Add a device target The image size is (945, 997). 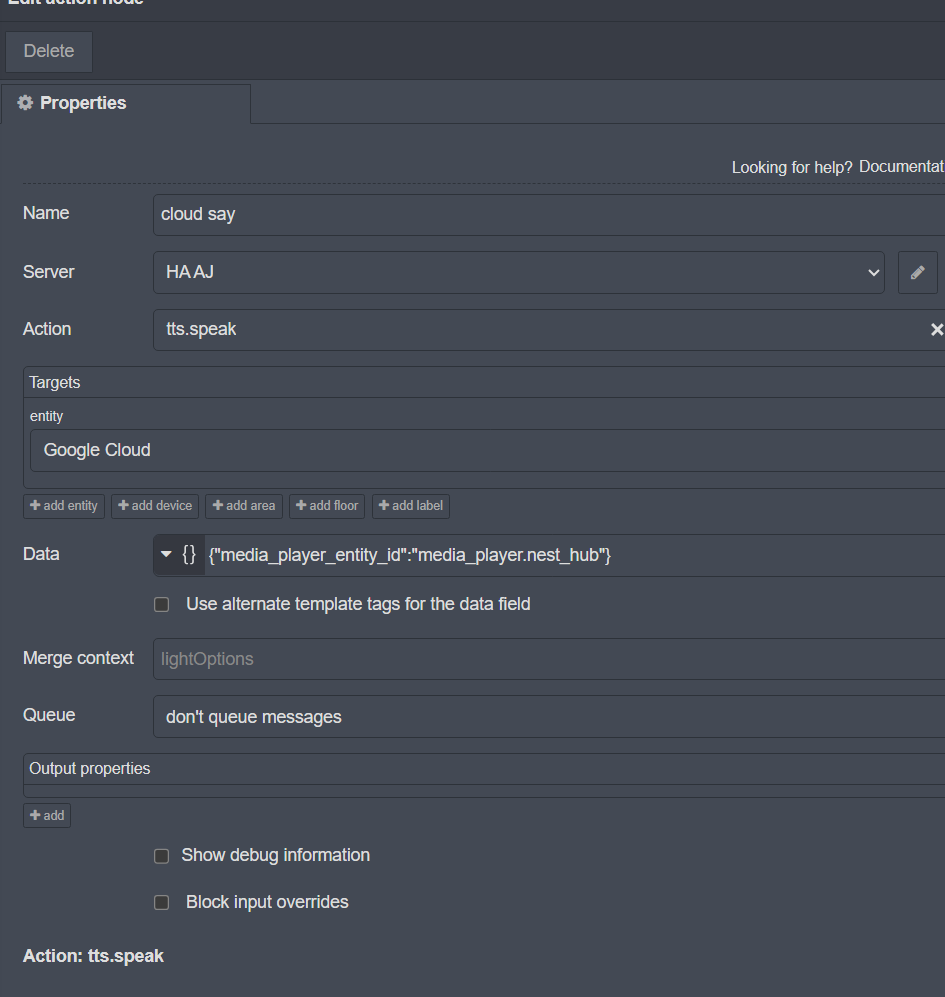(x=155, y=506)
